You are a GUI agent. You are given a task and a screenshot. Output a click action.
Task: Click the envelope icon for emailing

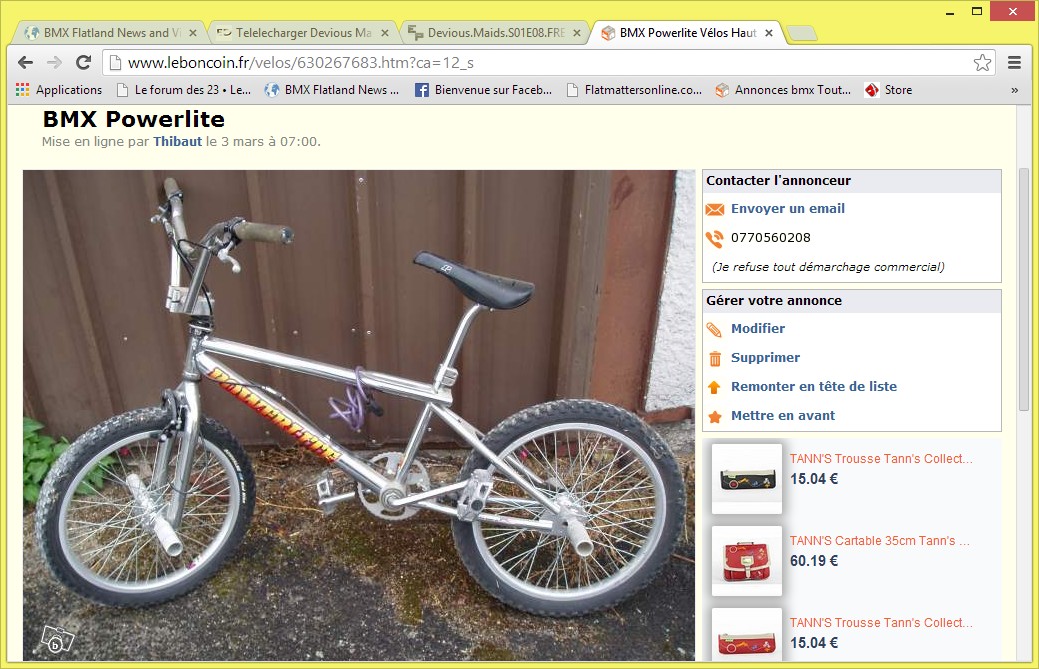point(714,209)
